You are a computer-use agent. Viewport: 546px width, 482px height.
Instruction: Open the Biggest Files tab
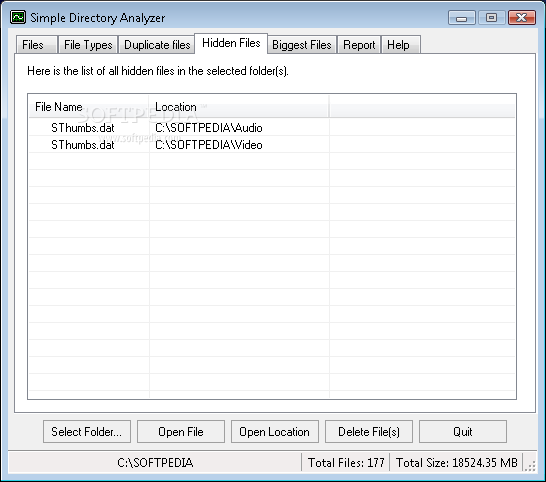302,45
